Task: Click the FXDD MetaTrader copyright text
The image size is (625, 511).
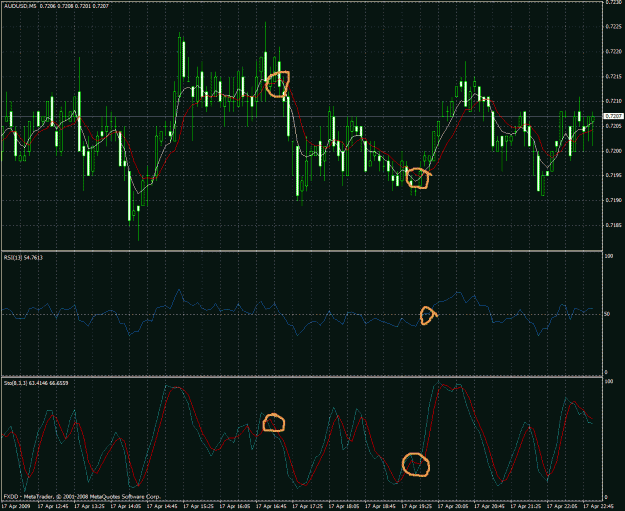Action: pyautogui.click(x=82, y=497)
